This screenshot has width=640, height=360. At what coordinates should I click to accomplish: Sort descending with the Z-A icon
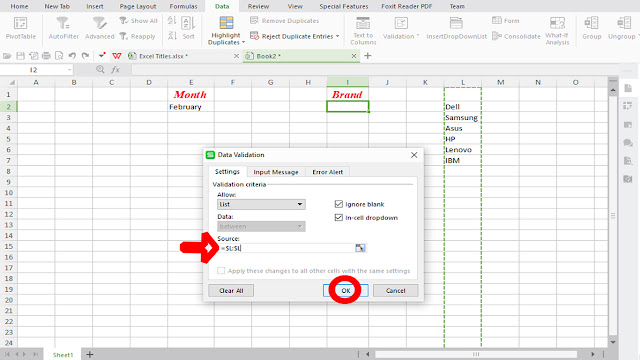pyautogui.click(x=172, y=36)
